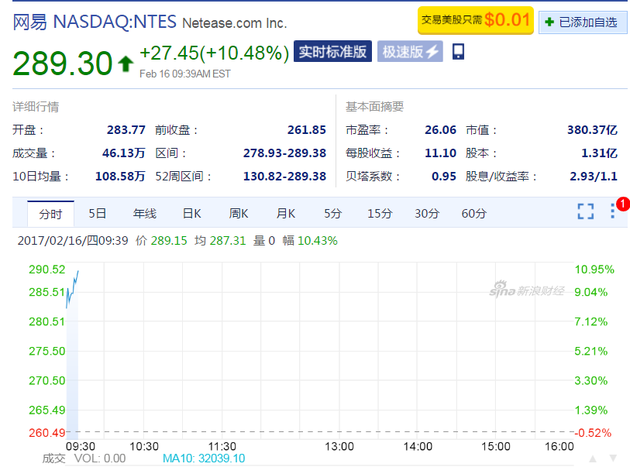Click the green plus icon for watchlist

click(x=549, y=22)
